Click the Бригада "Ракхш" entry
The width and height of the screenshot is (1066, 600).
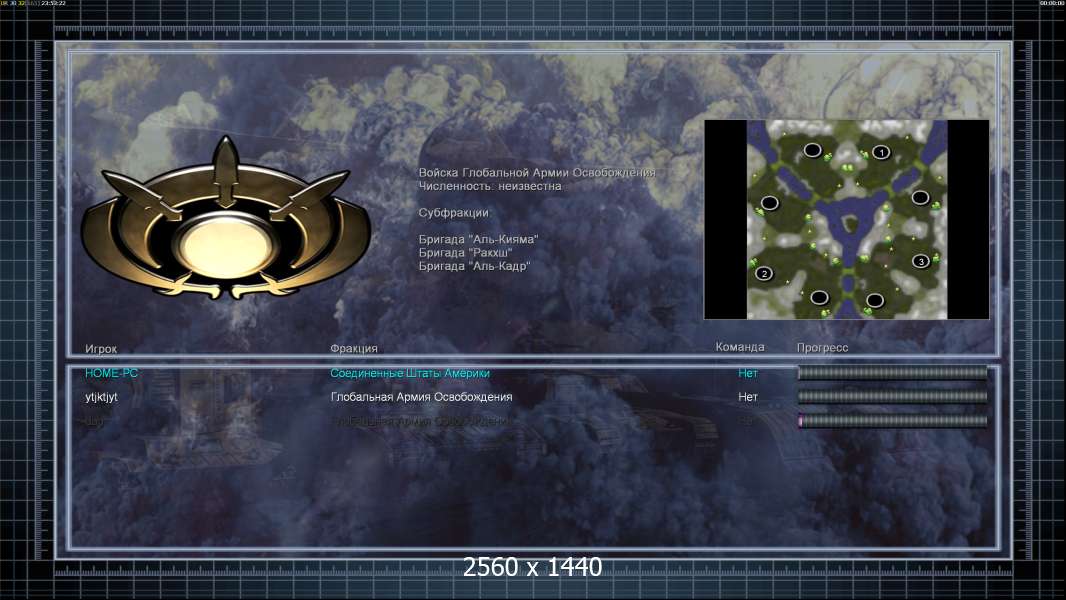pos(465,253)
